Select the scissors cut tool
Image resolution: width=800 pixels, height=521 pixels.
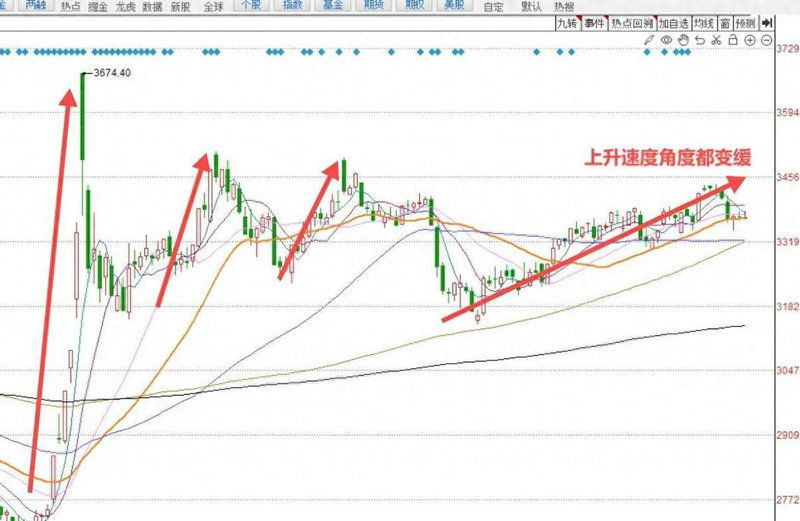(x=716, y=40)
